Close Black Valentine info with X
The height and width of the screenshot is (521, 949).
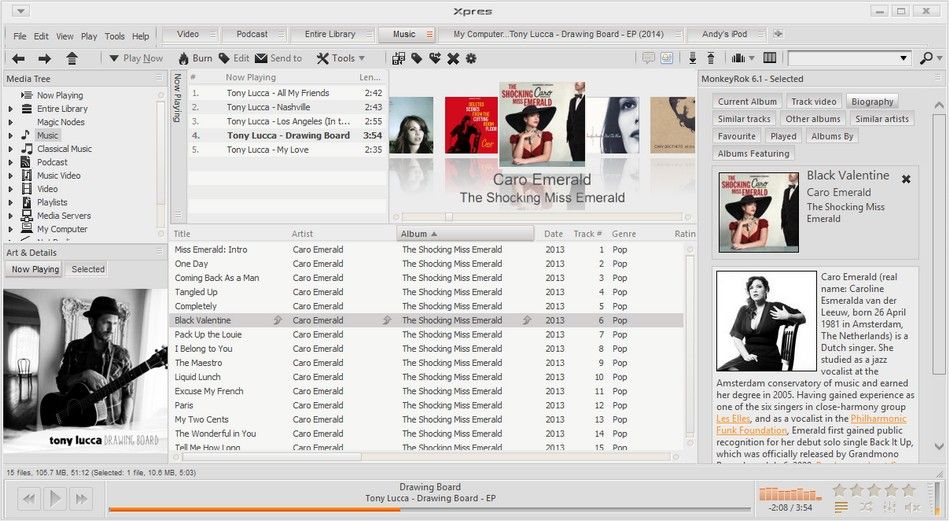(x=906, y=179)
